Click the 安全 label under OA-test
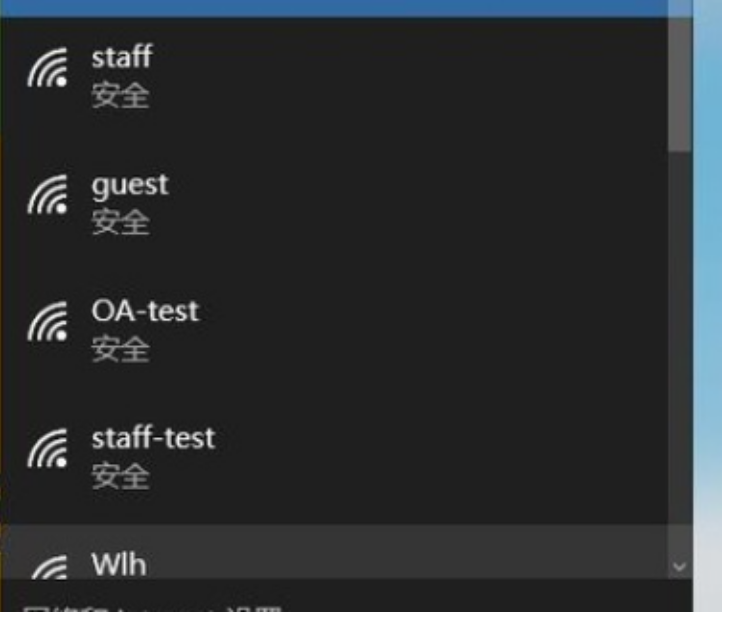Image resolution: width=731 pixels, height=623 pixels. [120, 351]
